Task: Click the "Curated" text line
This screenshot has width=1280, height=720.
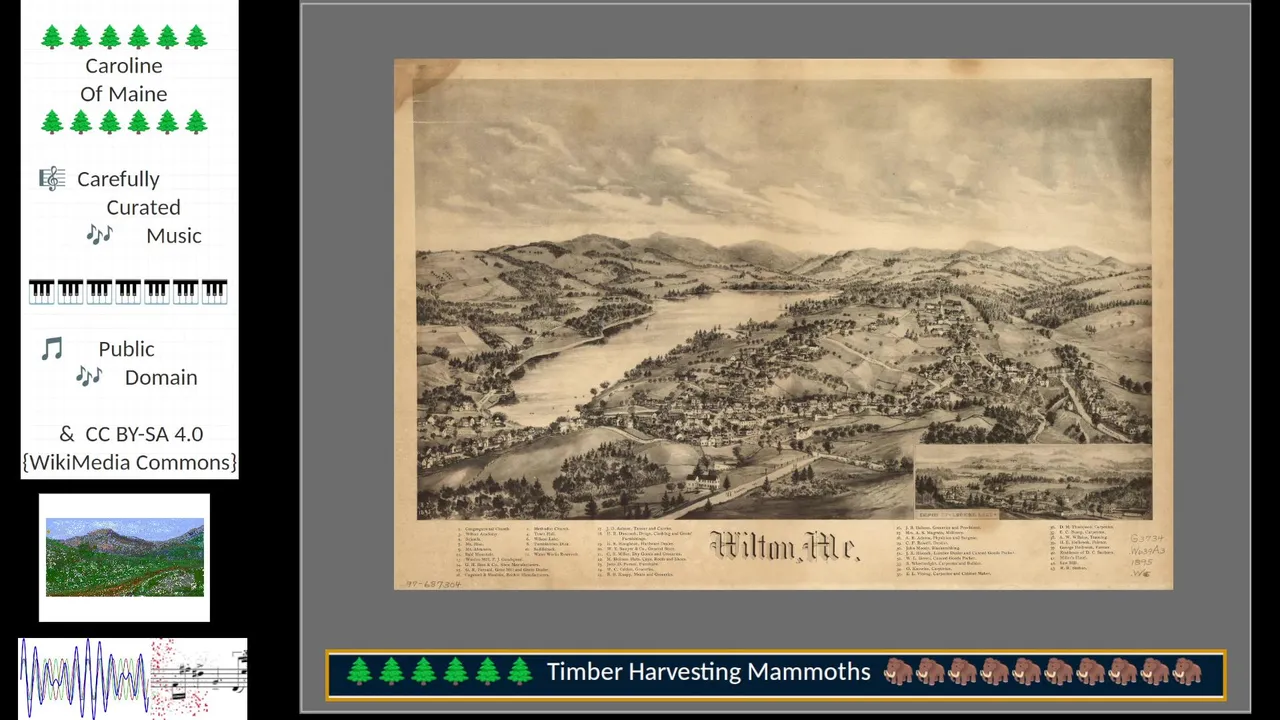Action: tap(144, 207)
